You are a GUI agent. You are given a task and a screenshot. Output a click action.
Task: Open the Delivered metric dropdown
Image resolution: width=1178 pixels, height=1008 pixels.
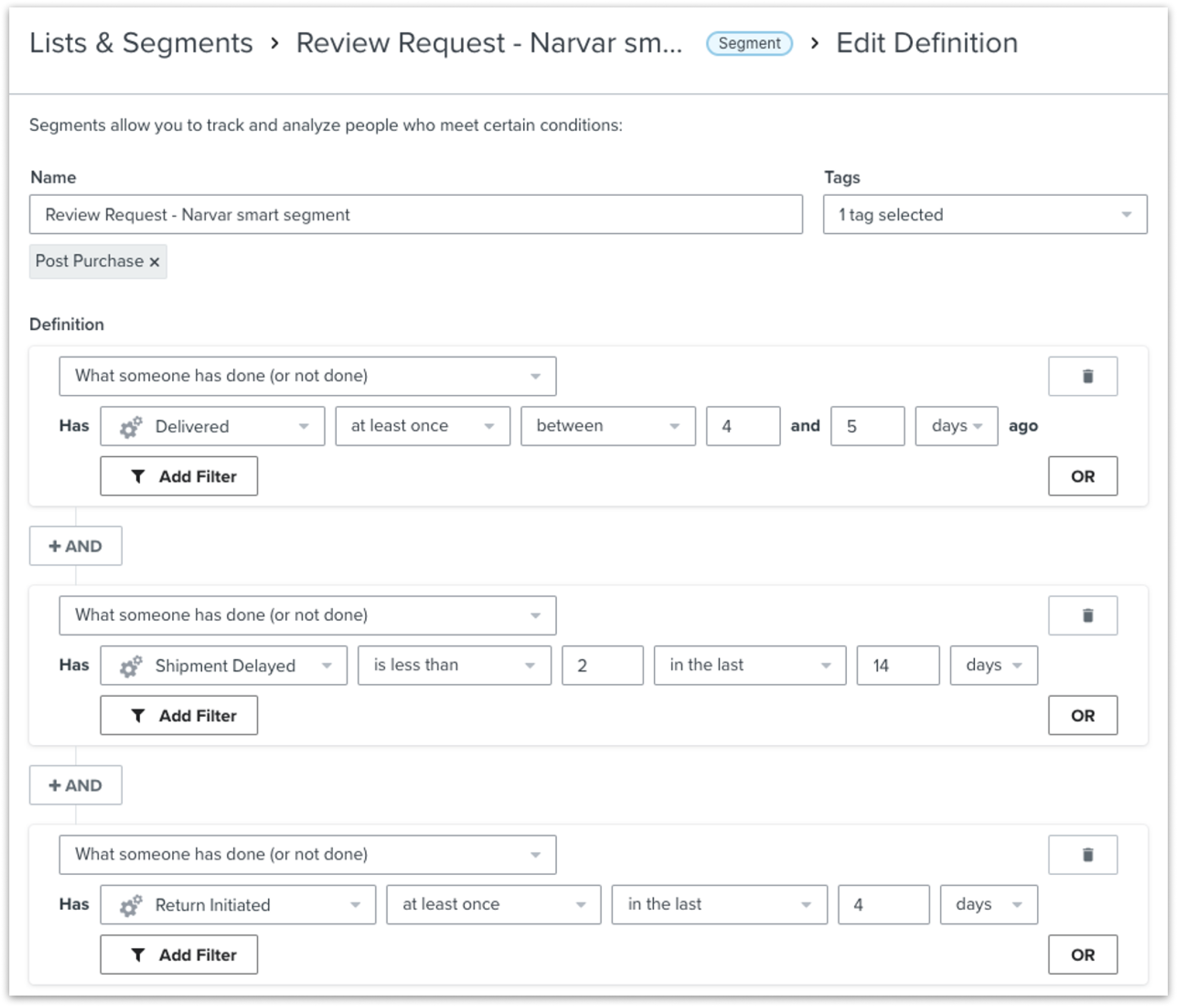pos(212,426)
